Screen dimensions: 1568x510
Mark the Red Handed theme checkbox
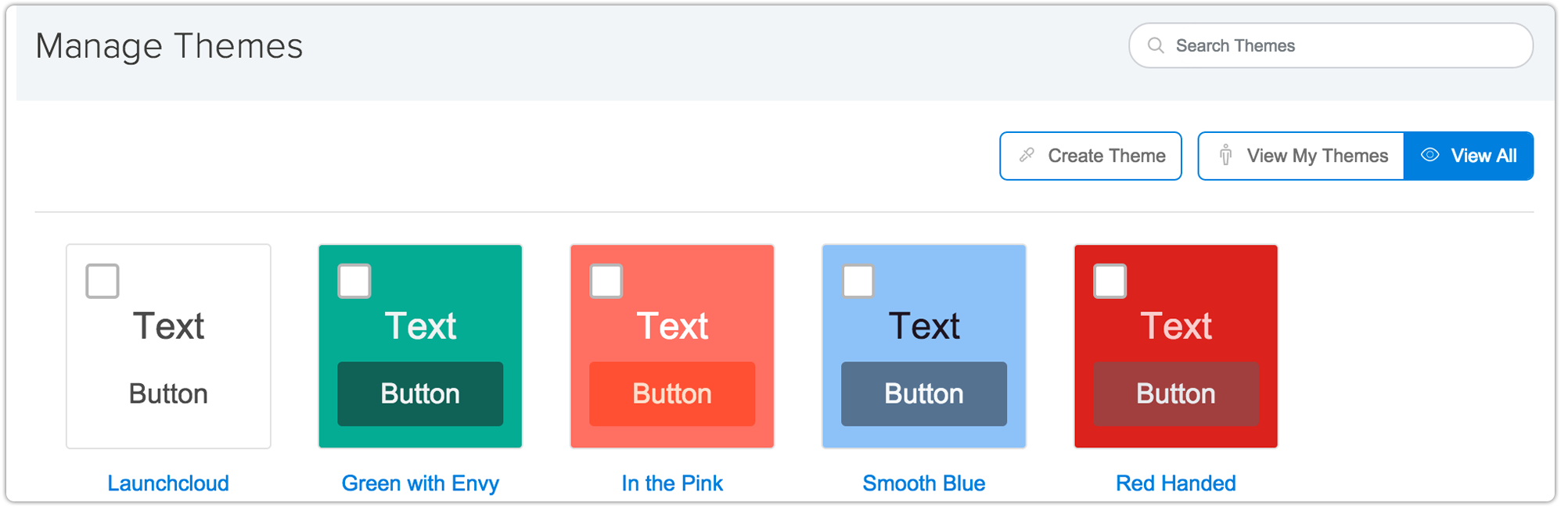pos(1110,282)
